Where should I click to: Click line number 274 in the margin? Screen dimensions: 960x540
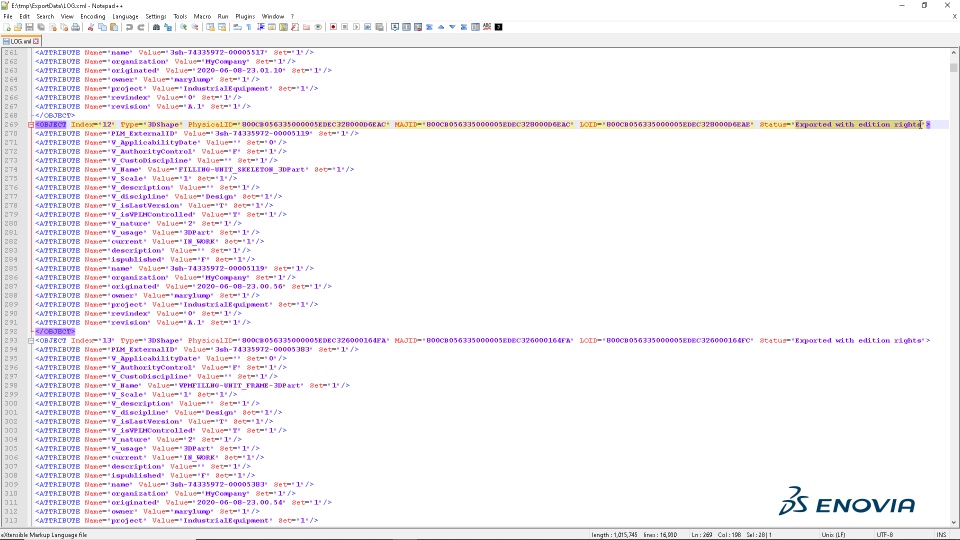pos(11,170)
